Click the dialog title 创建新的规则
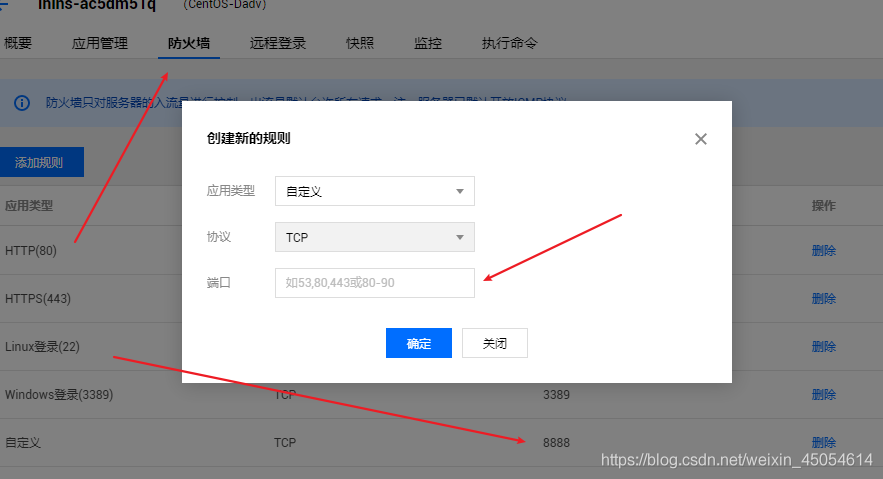Screen dimensions: 883x479 (248, 138)
